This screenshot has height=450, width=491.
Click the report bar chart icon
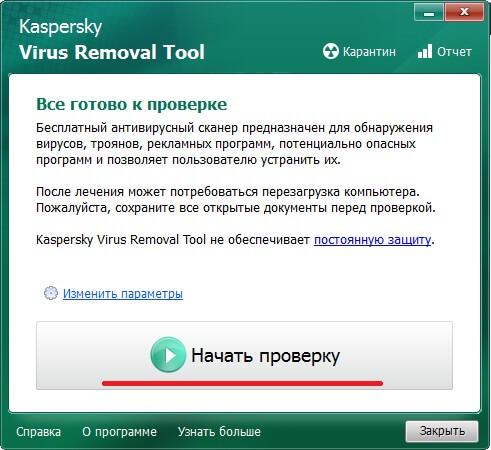tap(425, 52)
